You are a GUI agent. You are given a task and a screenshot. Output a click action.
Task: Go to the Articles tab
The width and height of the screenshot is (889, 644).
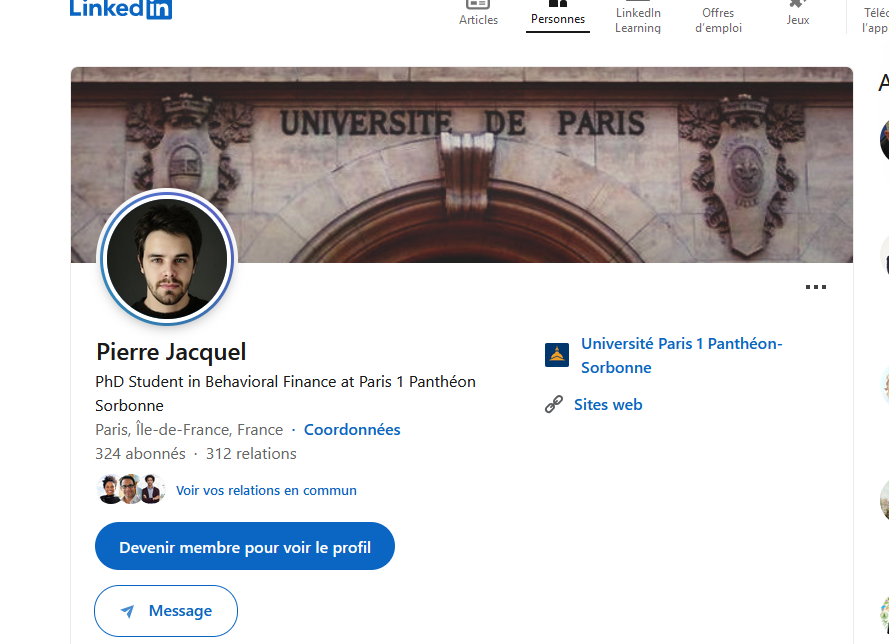tap(478, 14)
